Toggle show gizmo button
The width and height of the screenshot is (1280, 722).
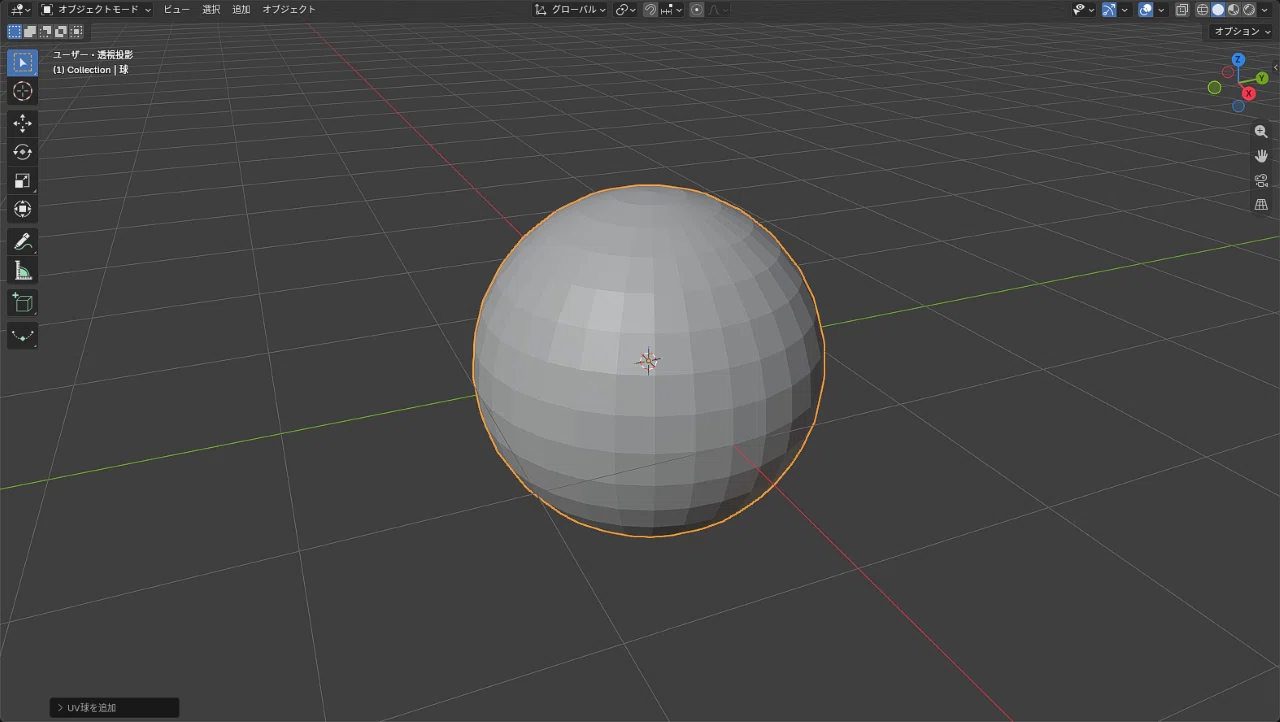point(1109,9)
